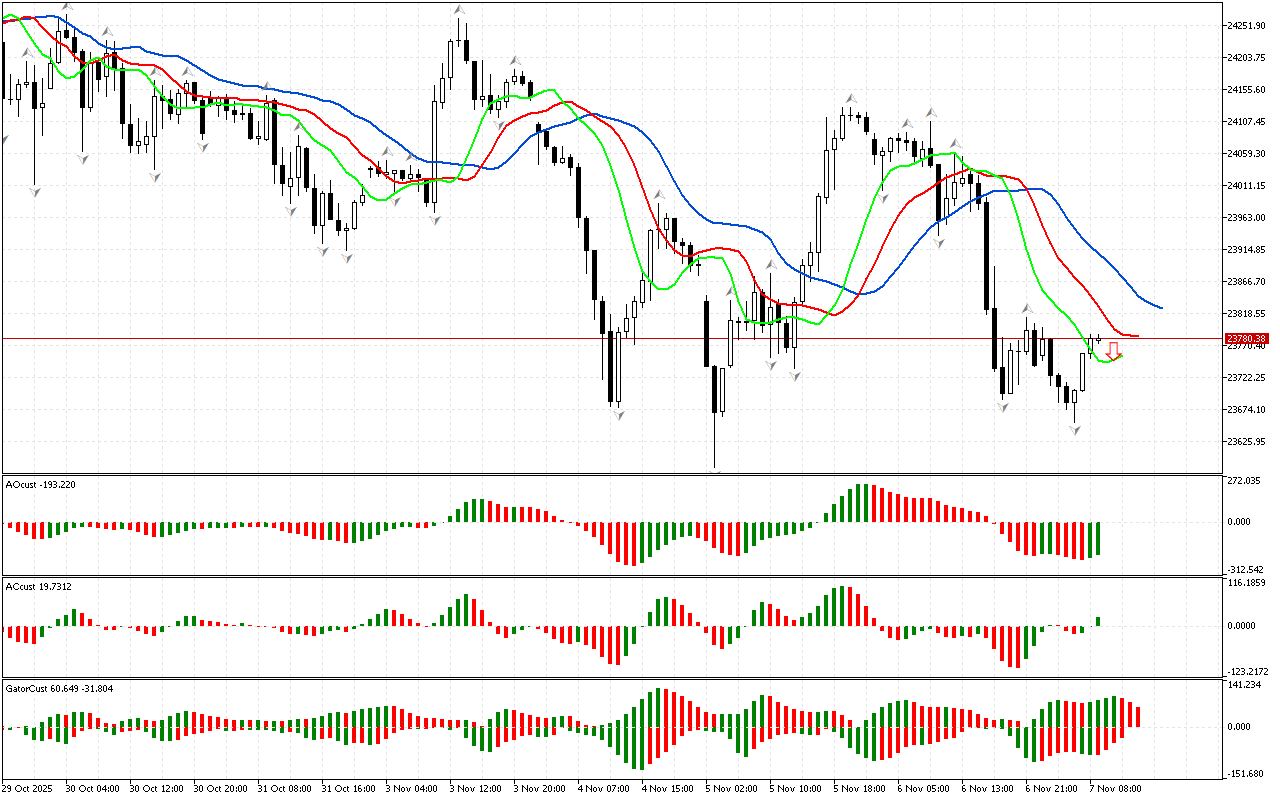Click the current price tag 23780.38

point(1247,339)
